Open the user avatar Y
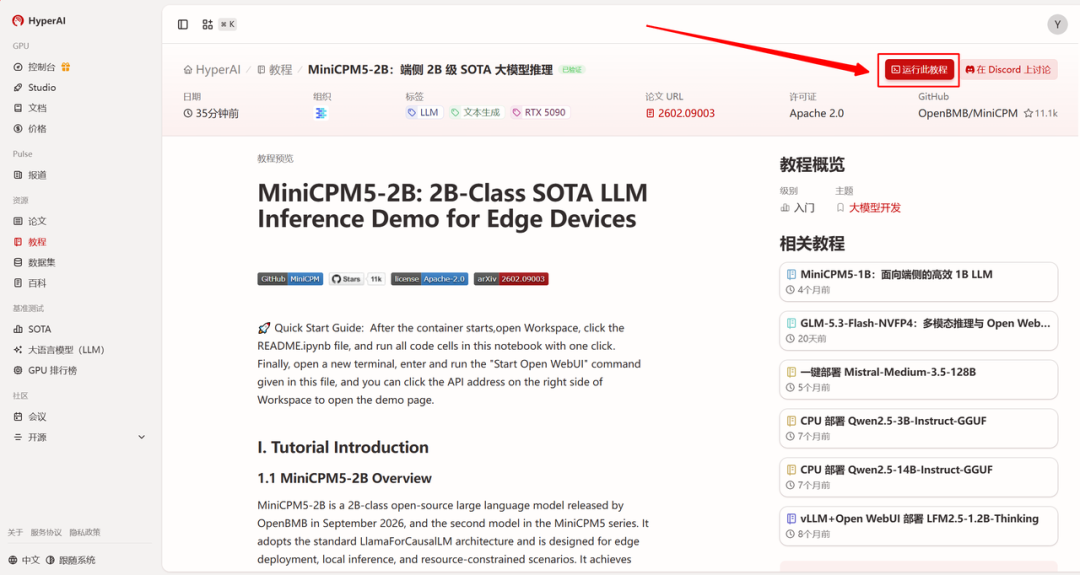The image size is (1080, 575). pos(1057,24)
